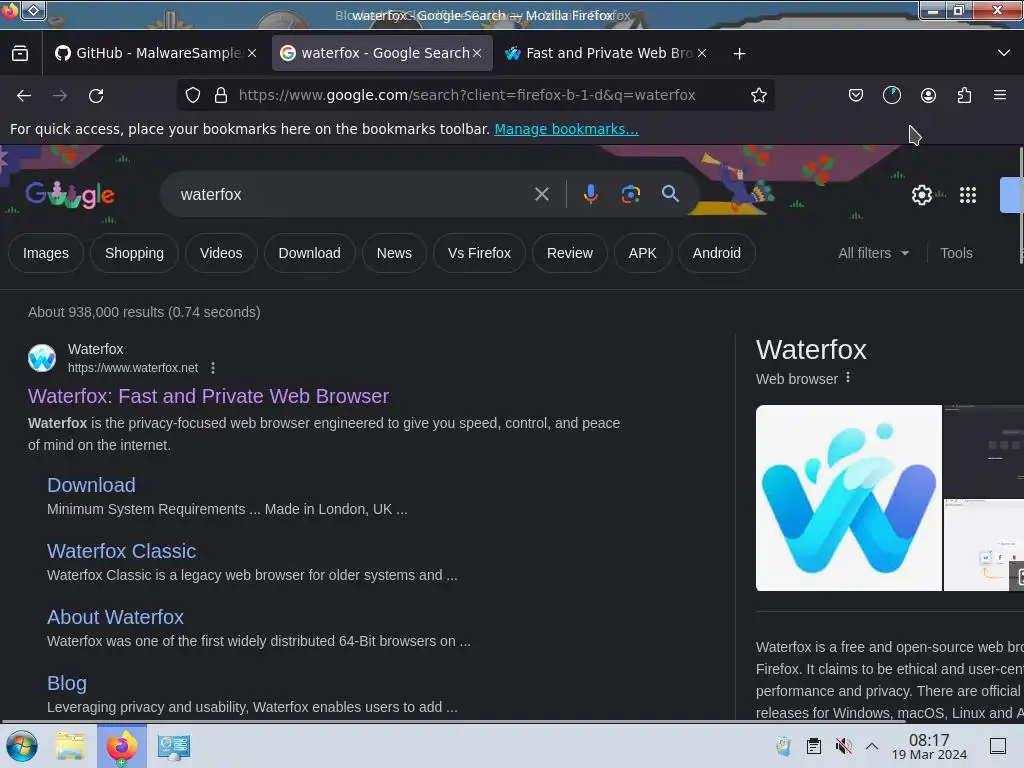This screenshot has width=1024, height=768.
Task: Bookmark this page with star
Action: click(x=758, y=95)
